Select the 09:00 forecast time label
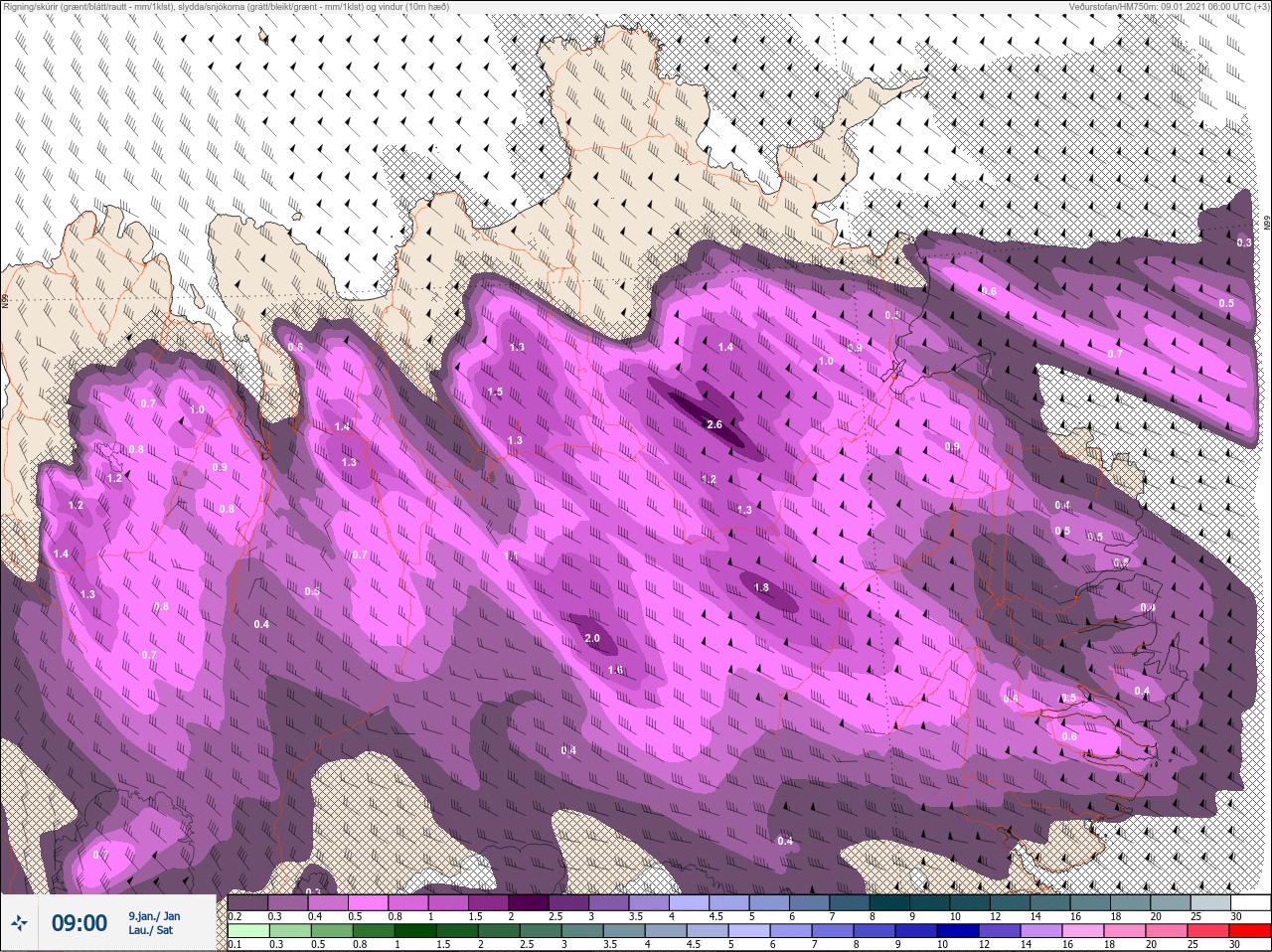Image resolution: width=1272 pixels, height=952 pixels. click(79, 923)
